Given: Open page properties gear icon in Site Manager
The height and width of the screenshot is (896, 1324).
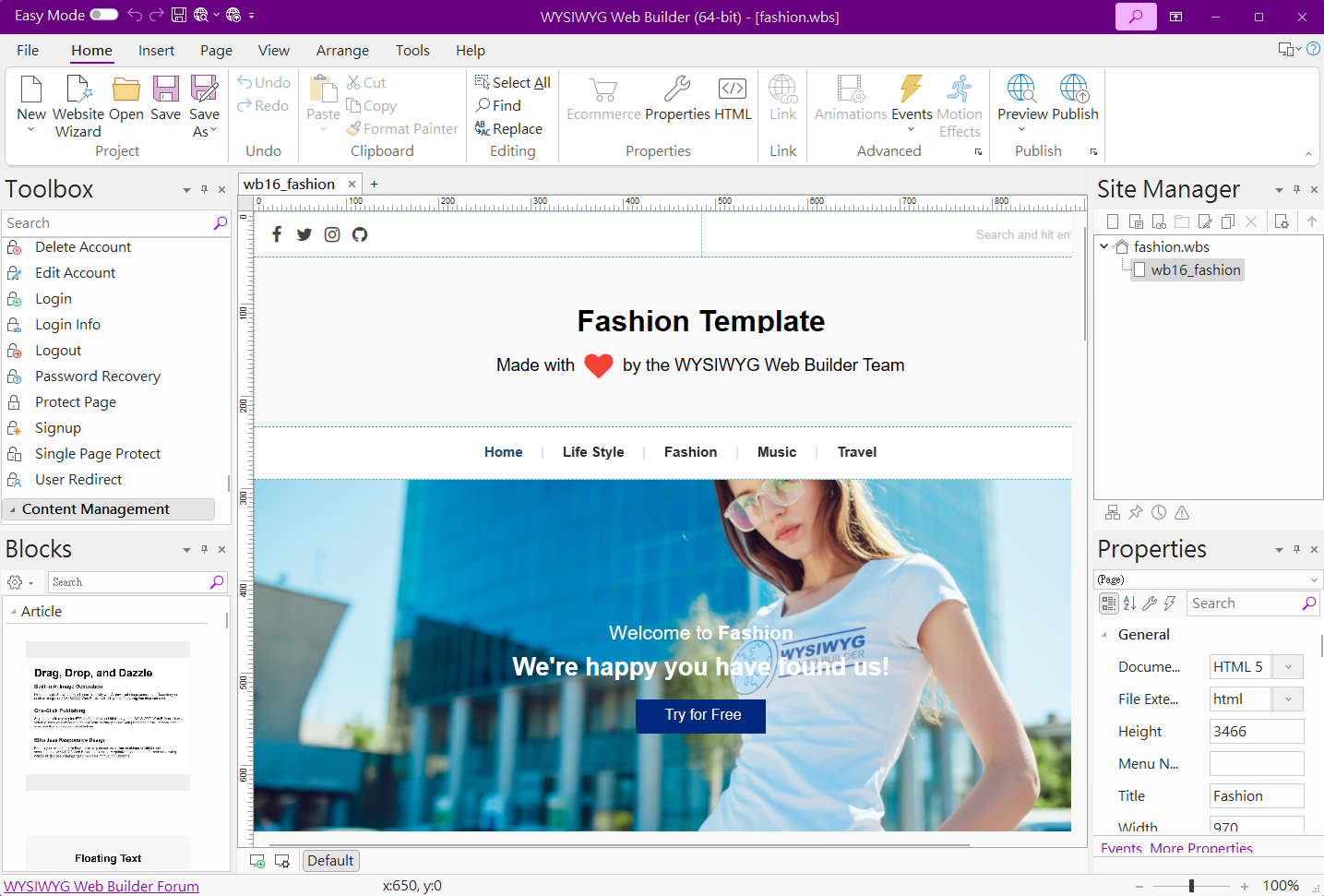Looking at the screenshot, I should tap(1282, 221).
